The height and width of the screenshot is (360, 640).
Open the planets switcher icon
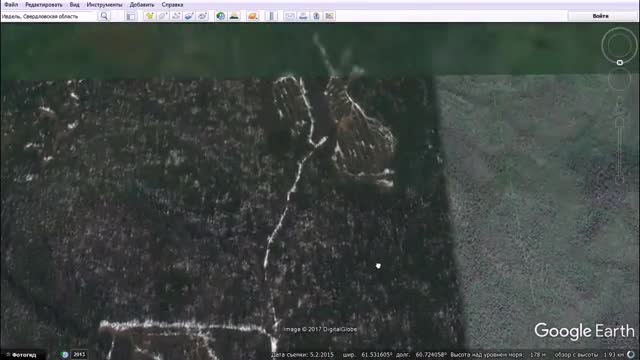253,16
